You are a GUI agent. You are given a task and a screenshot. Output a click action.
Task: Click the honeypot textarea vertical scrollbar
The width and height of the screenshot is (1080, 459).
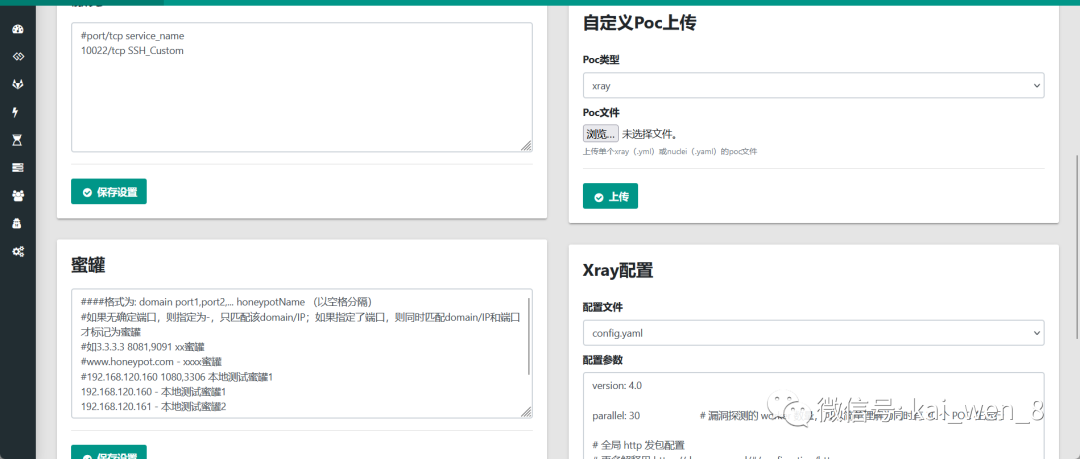coord(528,336)
